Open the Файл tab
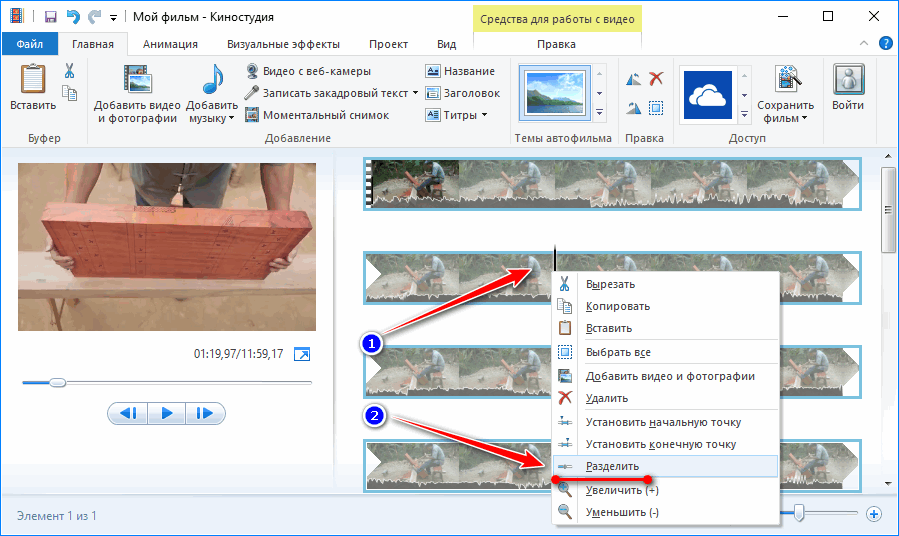Viewport: 899px width, 536px height. 30,44
